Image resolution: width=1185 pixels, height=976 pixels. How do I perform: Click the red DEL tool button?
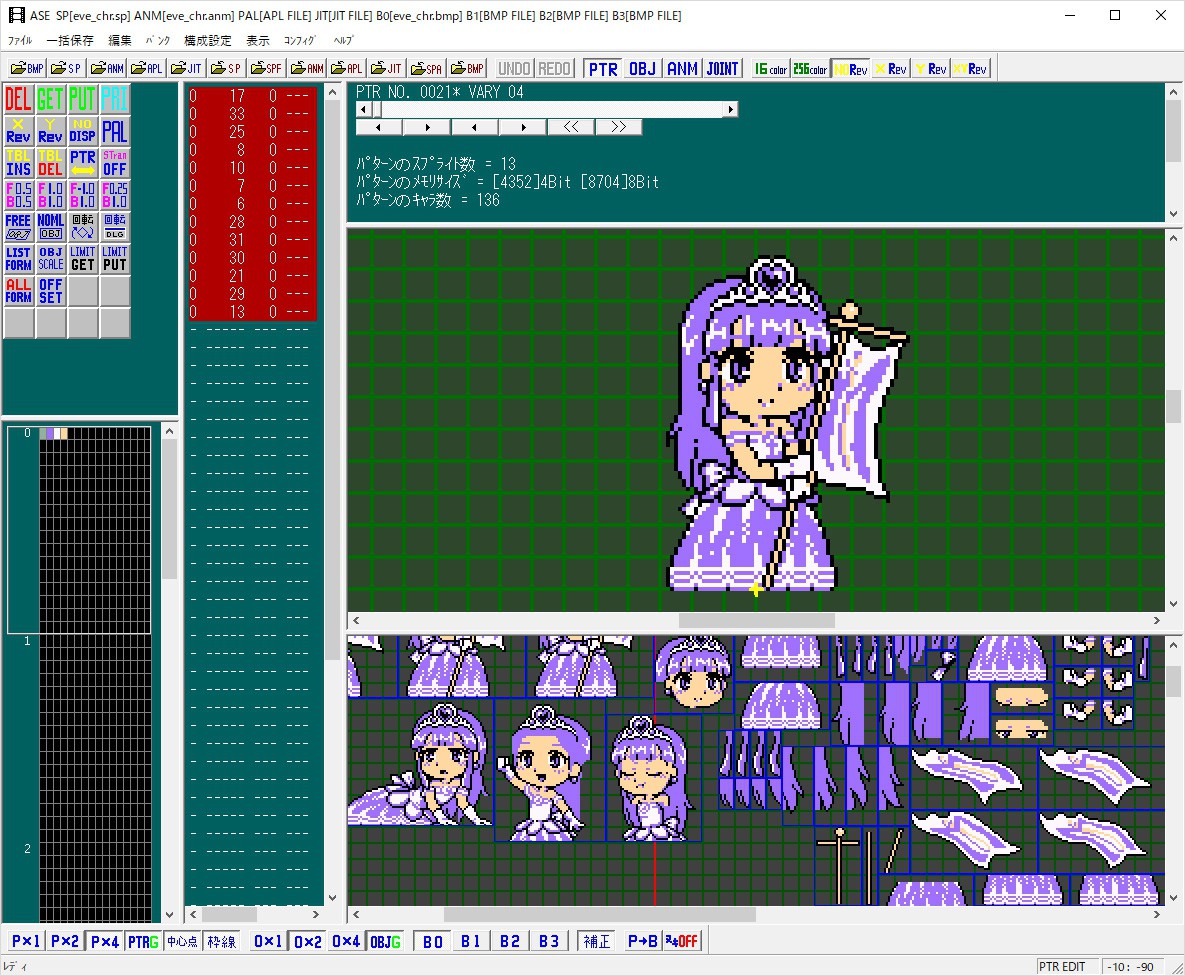click(x=18, y=99)
